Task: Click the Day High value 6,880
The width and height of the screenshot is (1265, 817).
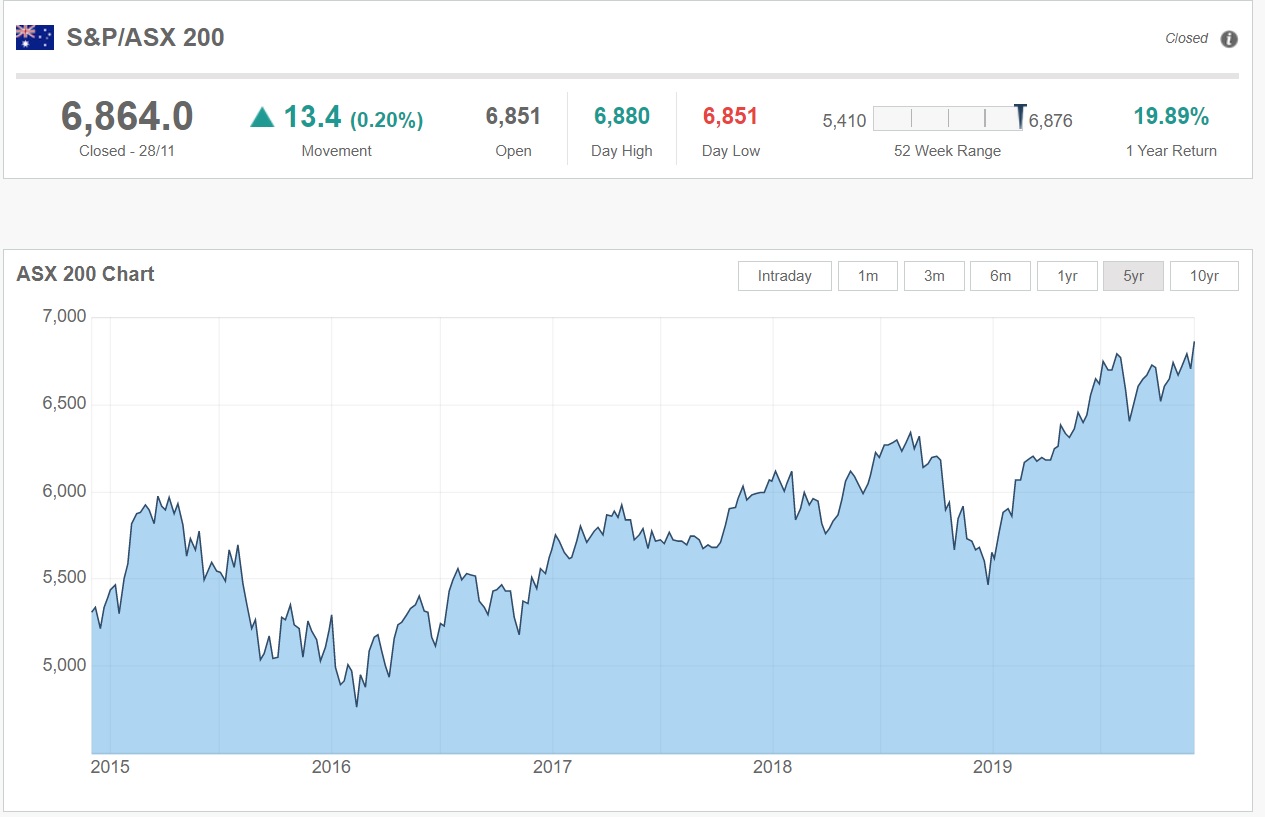Action: tap(621, 117)
